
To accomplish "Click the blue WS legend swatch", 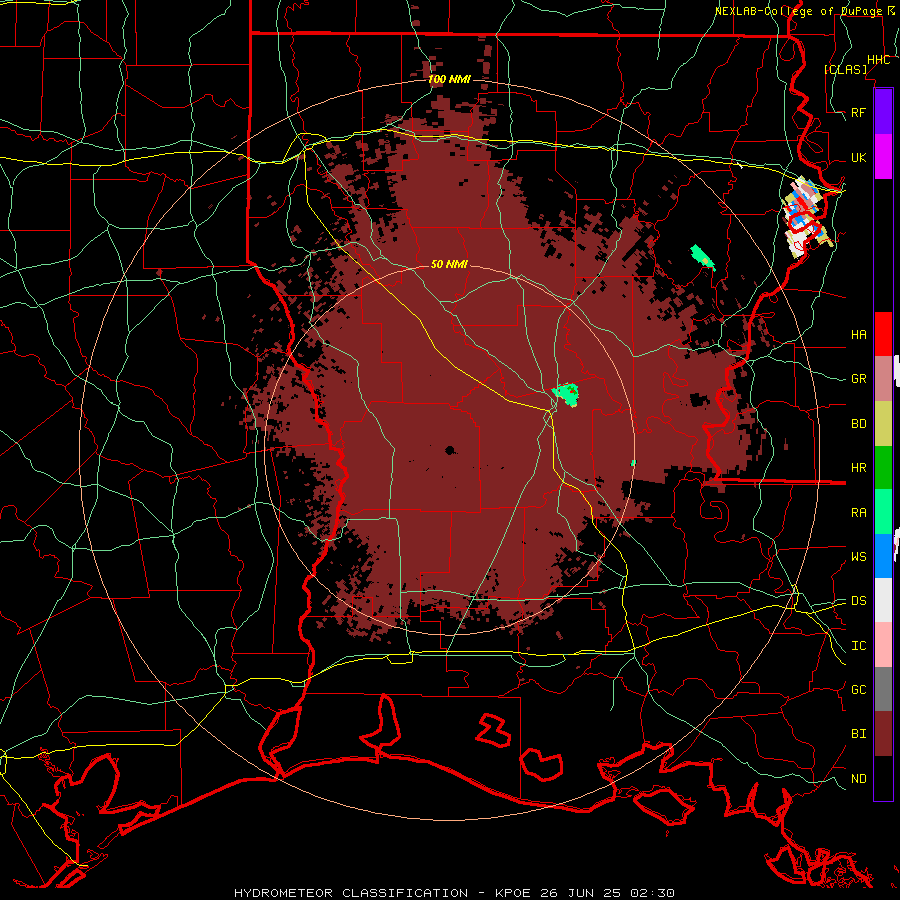I will pyautogui.click(x=883, y=556).
